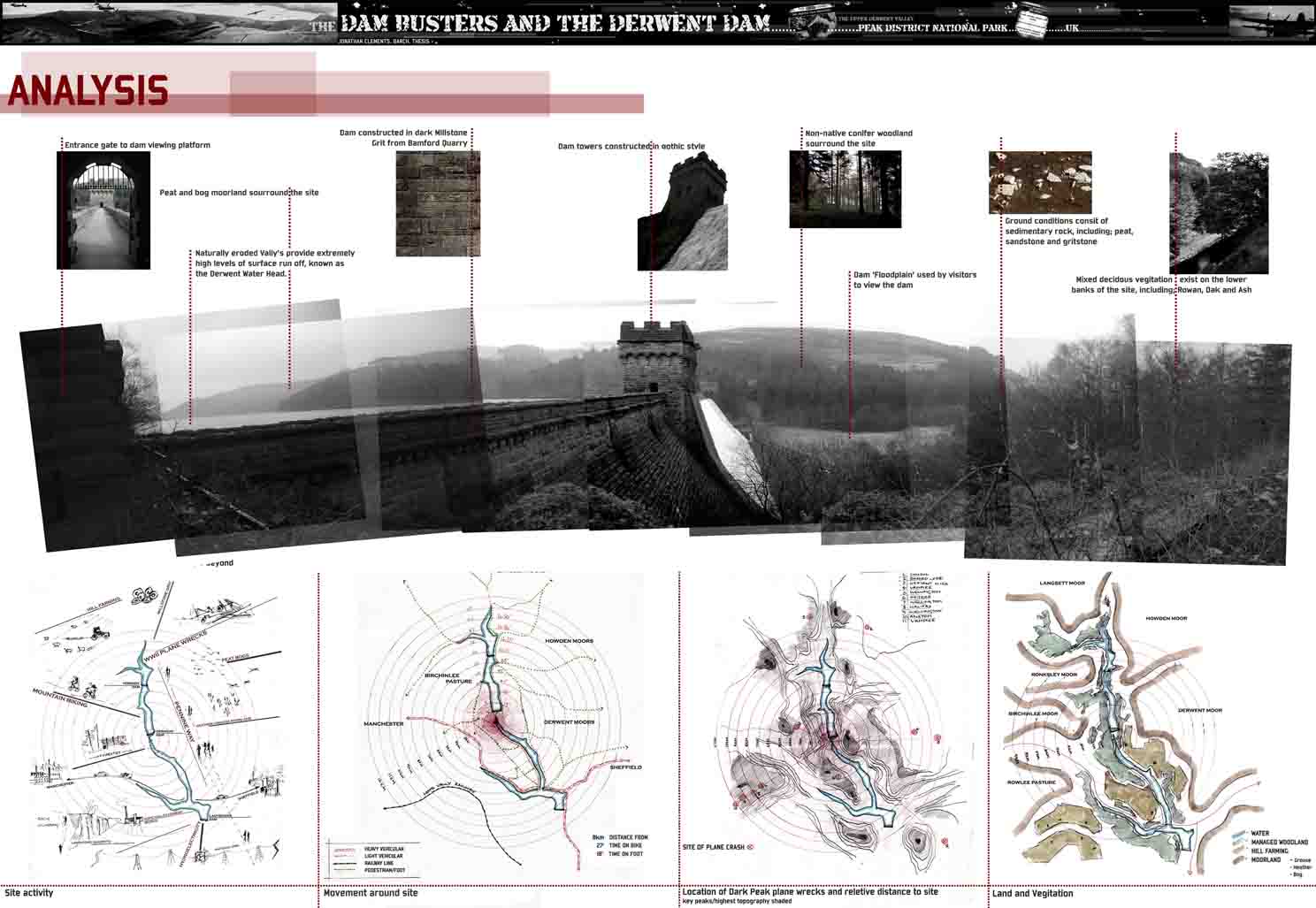Click Sheffield label on the movement map

[625, 767]
